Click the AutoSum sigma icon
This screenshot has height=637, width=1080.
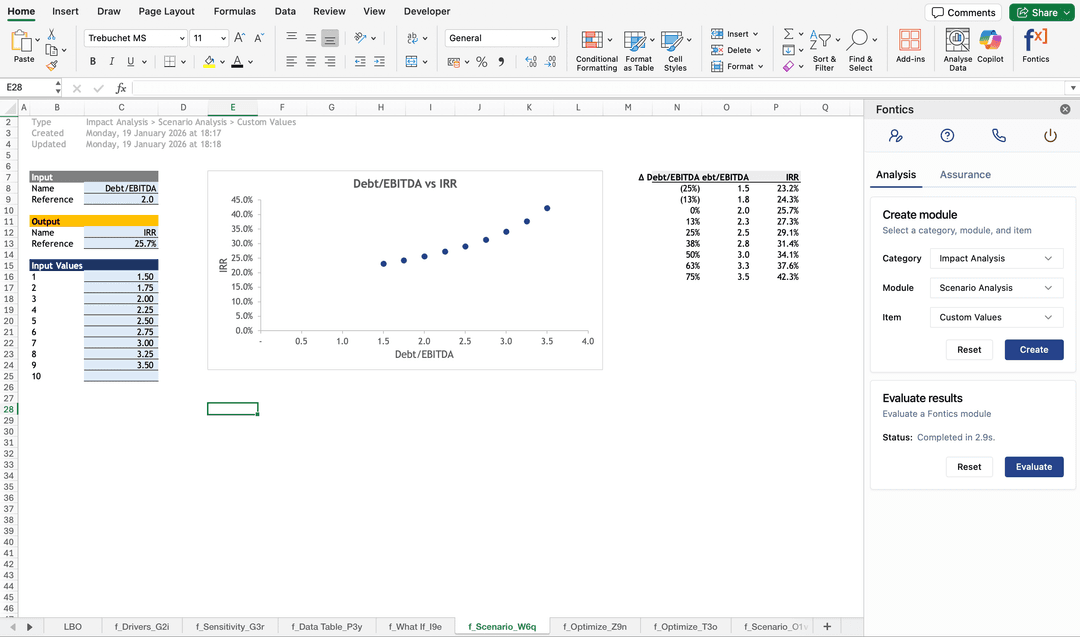tap(789, 34)
